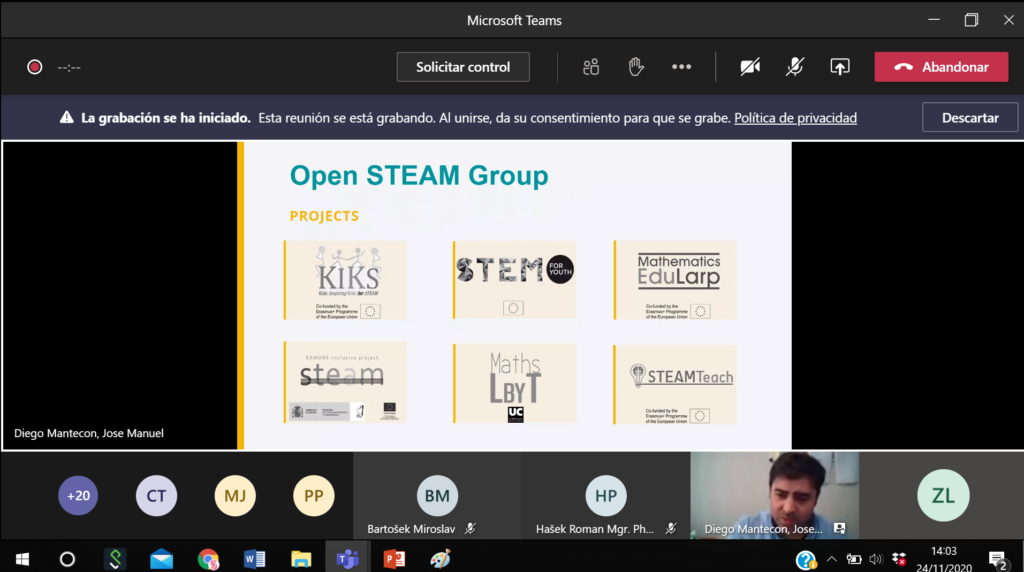Toggle the camera on
This screenshot has height=572, width=1024.
750,67
